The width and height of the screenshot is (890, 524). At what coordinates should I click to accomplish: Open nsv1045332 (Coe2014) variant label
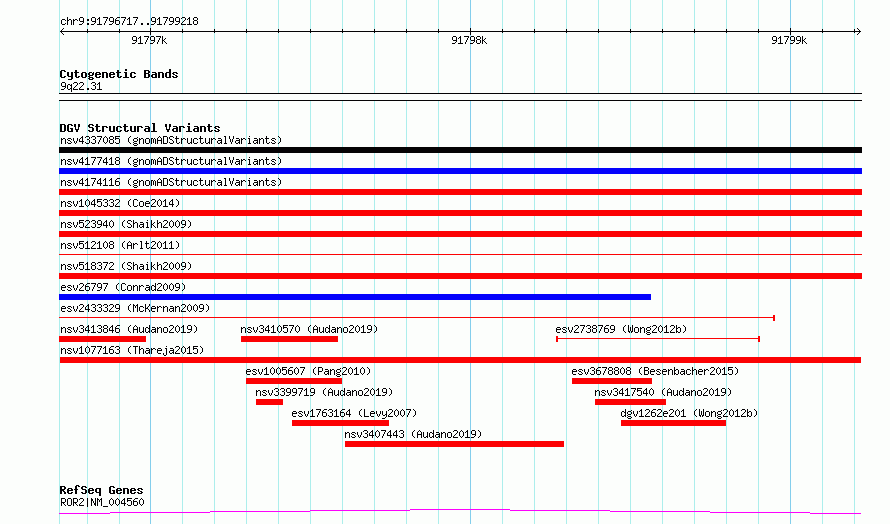point(120,203)
